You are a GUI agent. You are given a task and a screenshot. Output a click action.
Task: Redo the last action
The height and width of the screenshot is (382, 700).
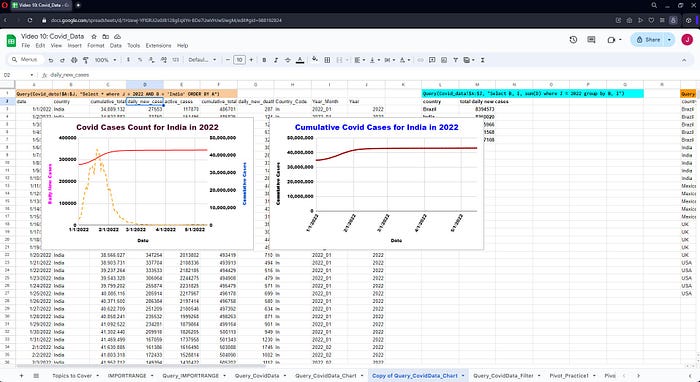click(62, 60)
